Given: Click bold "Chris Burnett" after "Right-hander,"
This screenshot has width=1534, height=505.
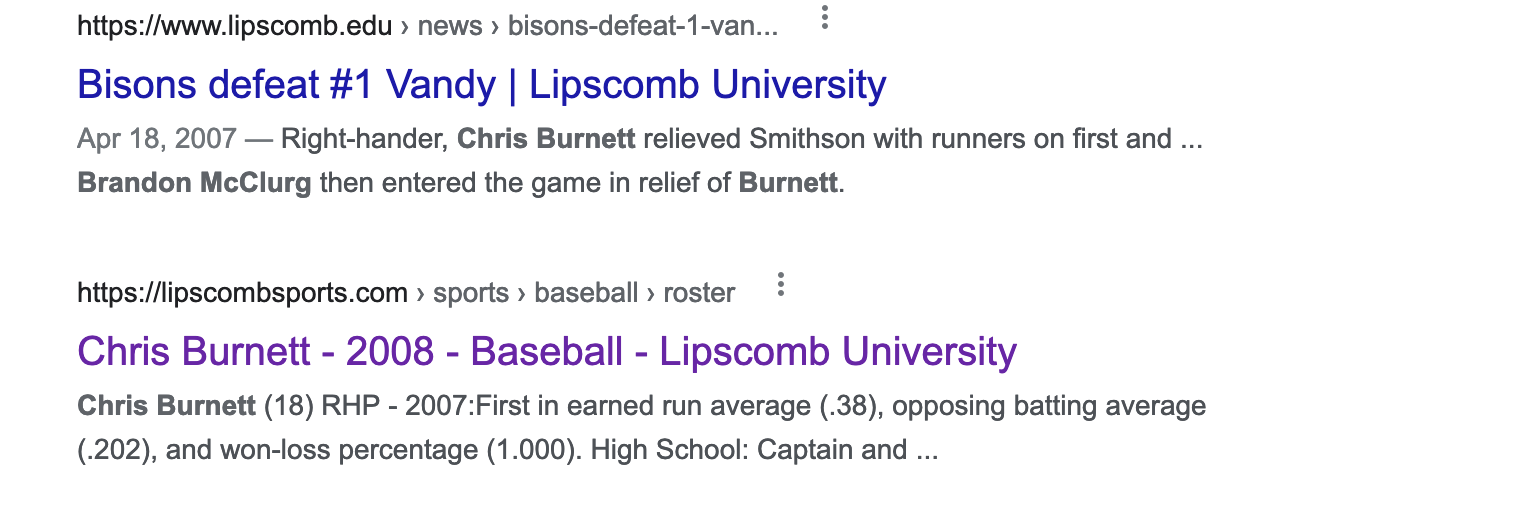Looking at the screenshot, I should pos(546,138).
